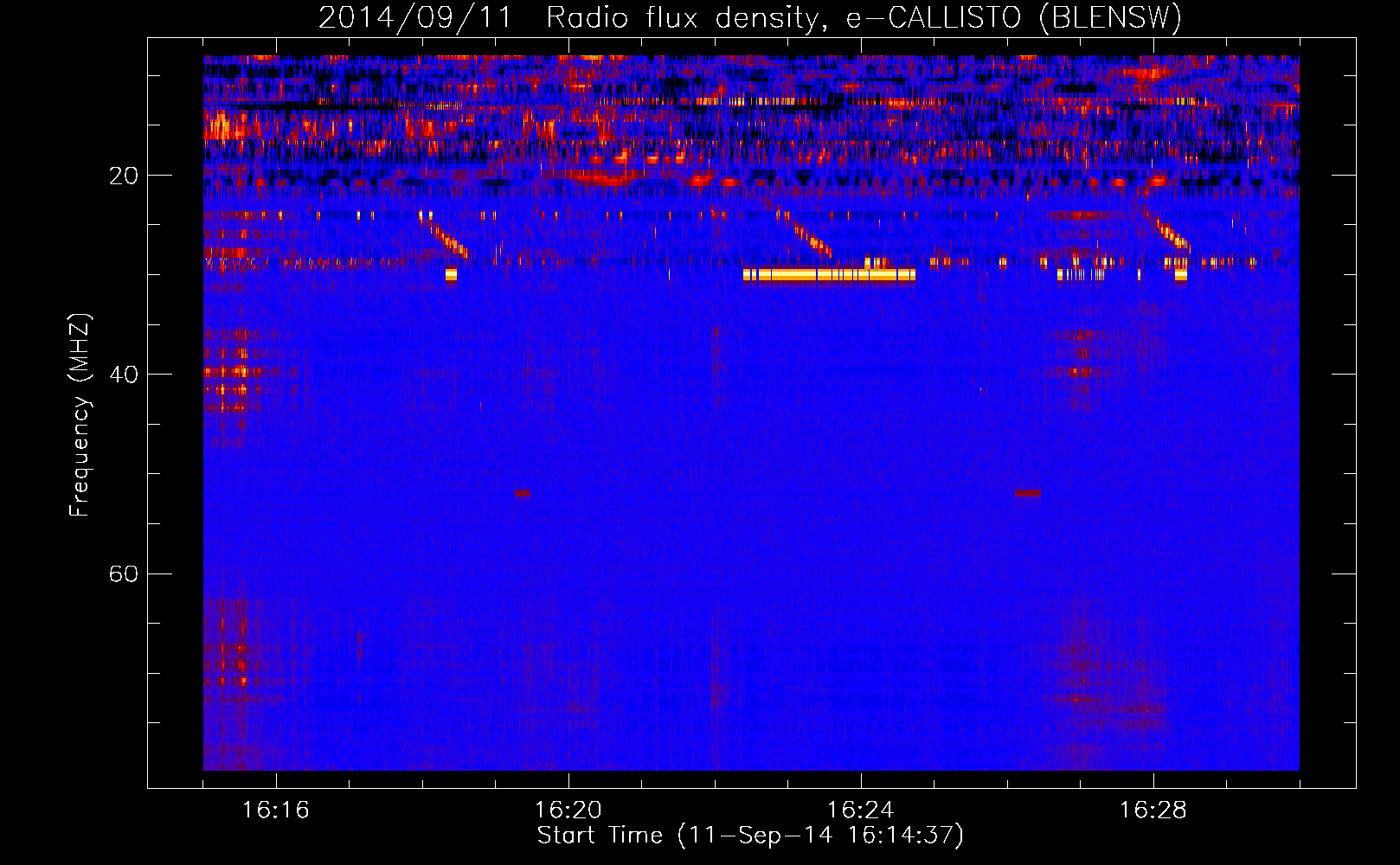The image size is (1400, 865).
Task: Click the dark red marker near 52 MHz around 16:26
Action: tap(1028, 493)
